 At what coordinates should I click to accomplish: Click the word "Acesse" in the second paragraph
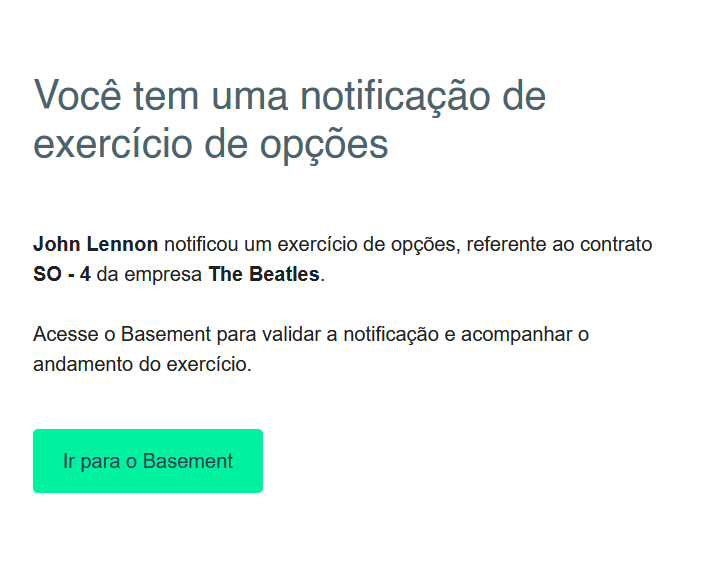click(62, 334)
